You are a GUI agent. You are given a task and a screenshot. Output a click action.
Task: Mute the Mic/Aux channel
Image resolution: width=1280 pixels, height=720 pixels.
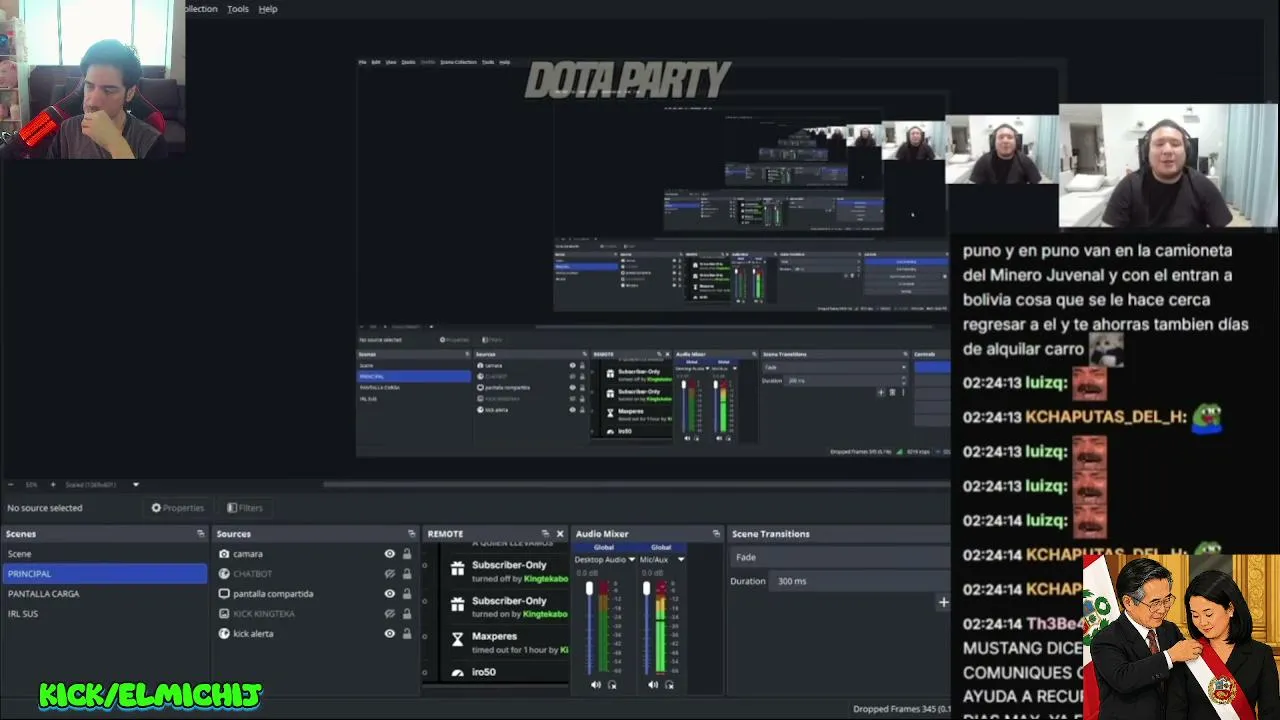[x=653, y=685]
